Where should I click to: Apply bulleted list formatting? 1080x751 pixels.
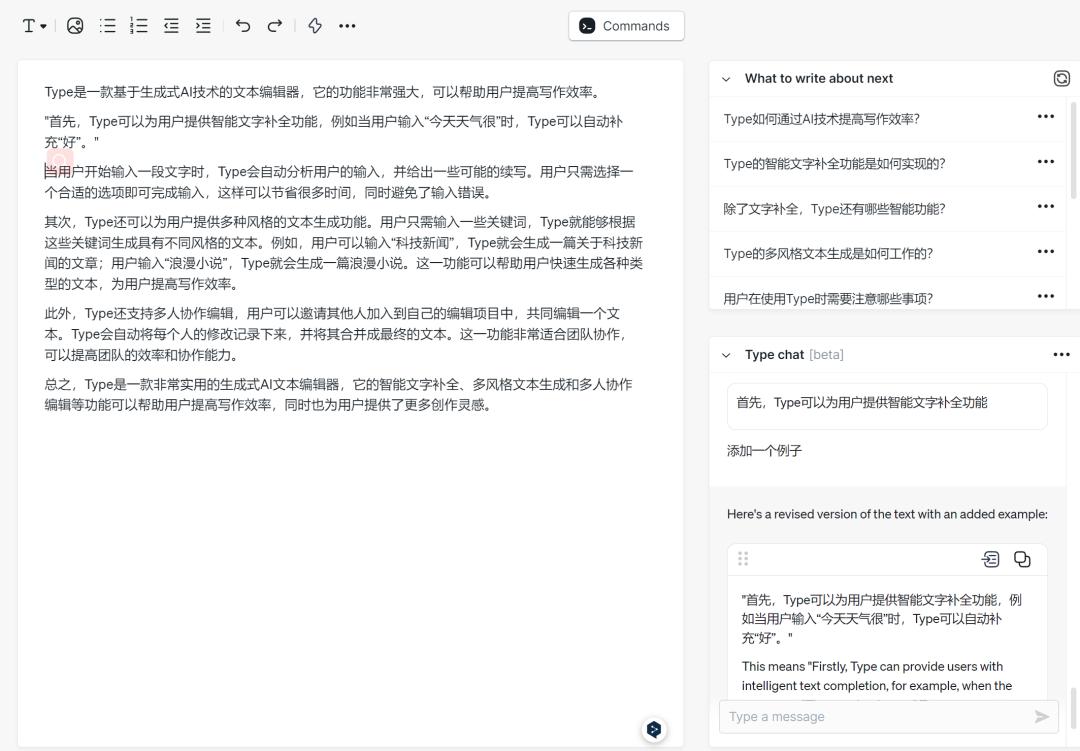(107, 26)
